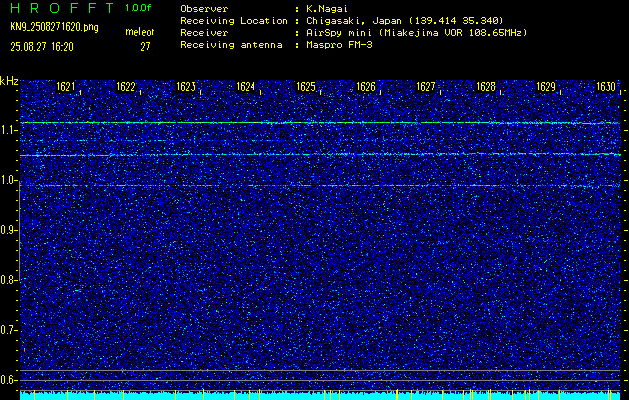
Task: Click the 0.9 frequency axis label
Action: coord(7,230)
